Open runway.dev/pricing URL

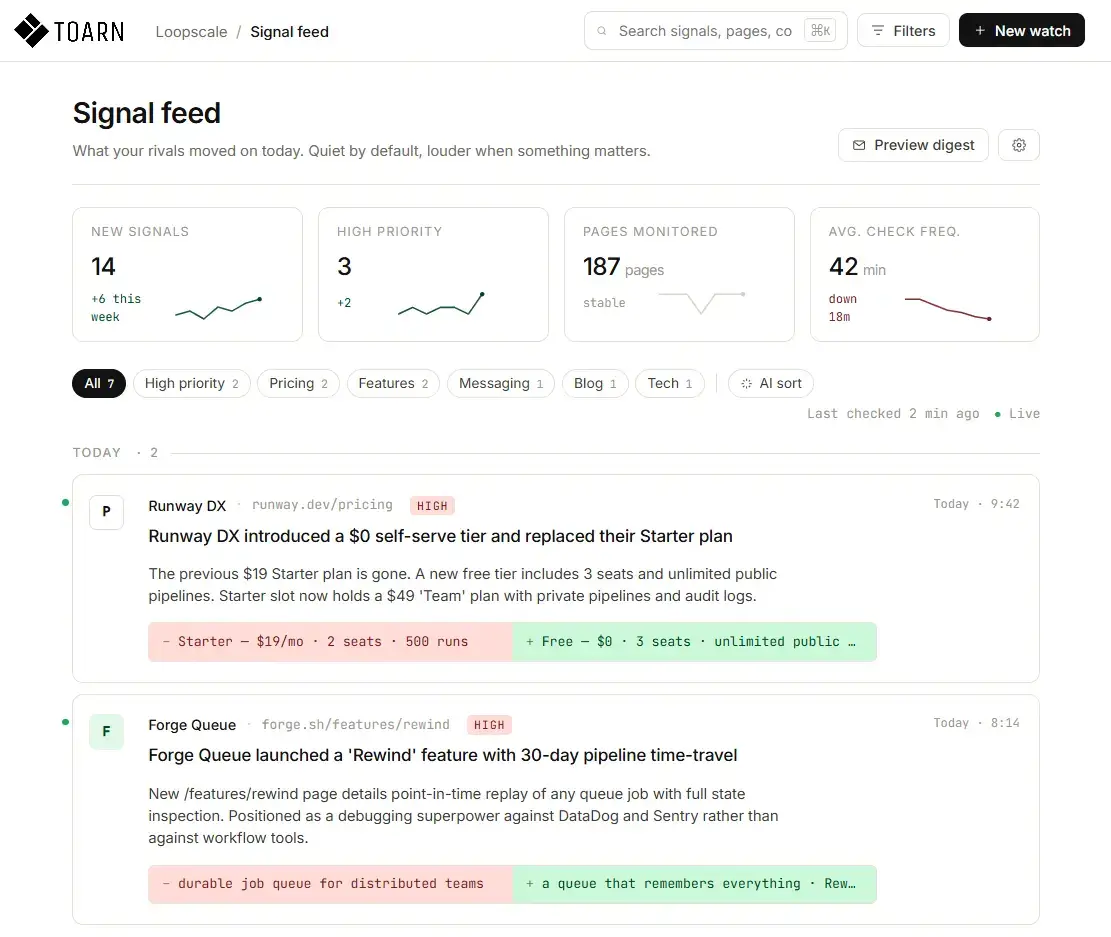322,505
